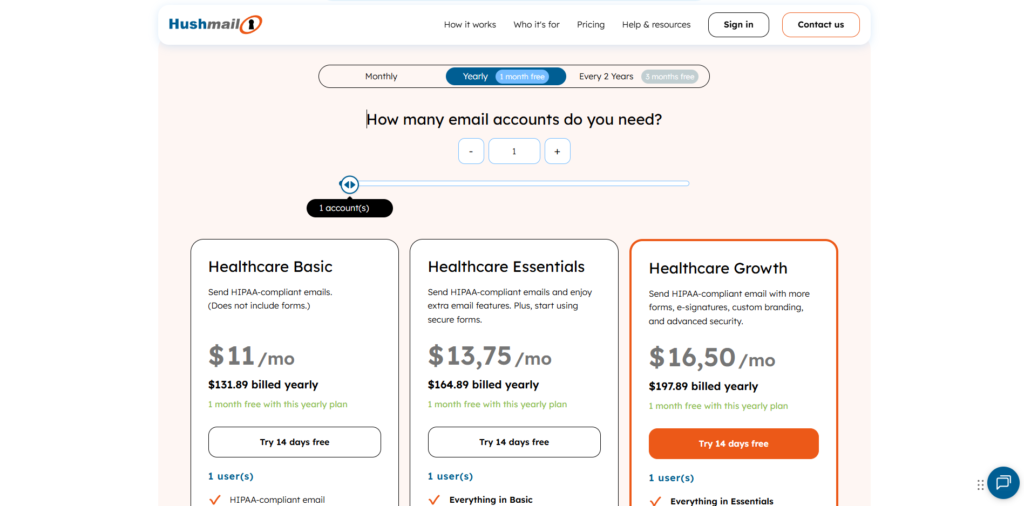This screenshot has height=506, width=1024.
Task: Click the account slider handle
Action: [349, 184]
